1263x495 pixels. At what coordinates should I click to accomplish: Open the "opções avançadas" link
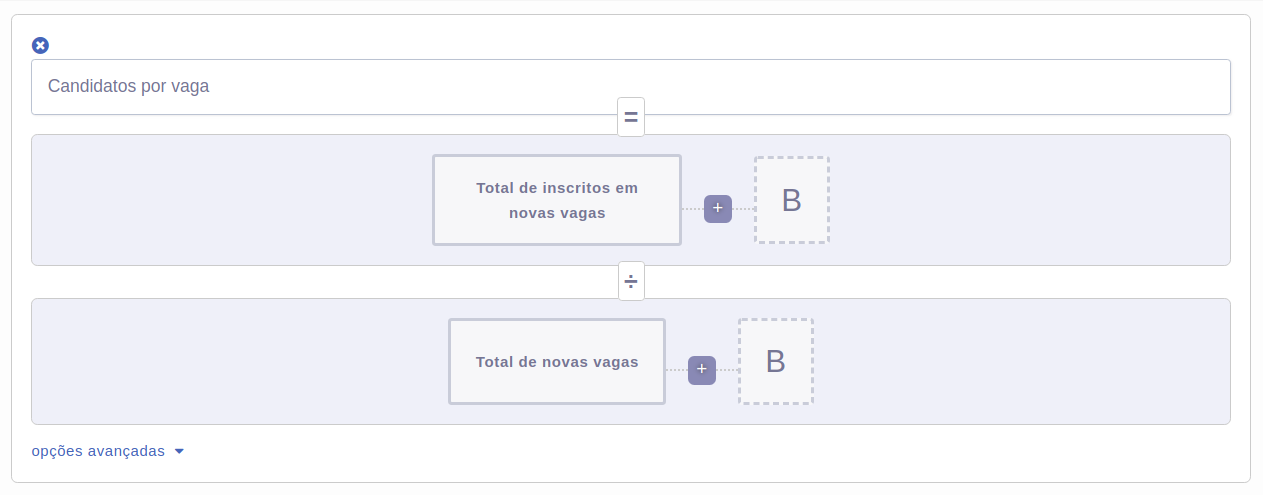[98, 451]
